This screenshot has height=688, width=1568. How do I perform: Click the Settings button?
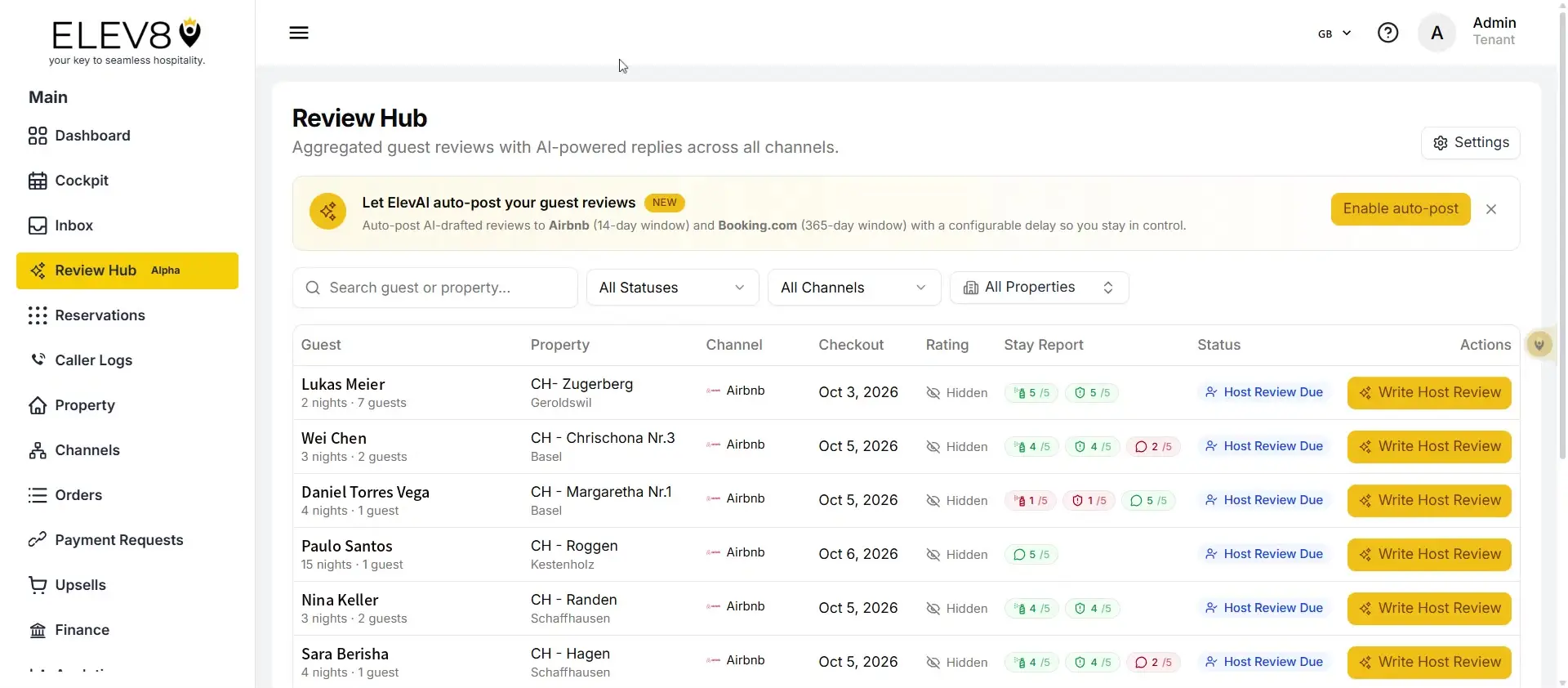pos(1470,143)
